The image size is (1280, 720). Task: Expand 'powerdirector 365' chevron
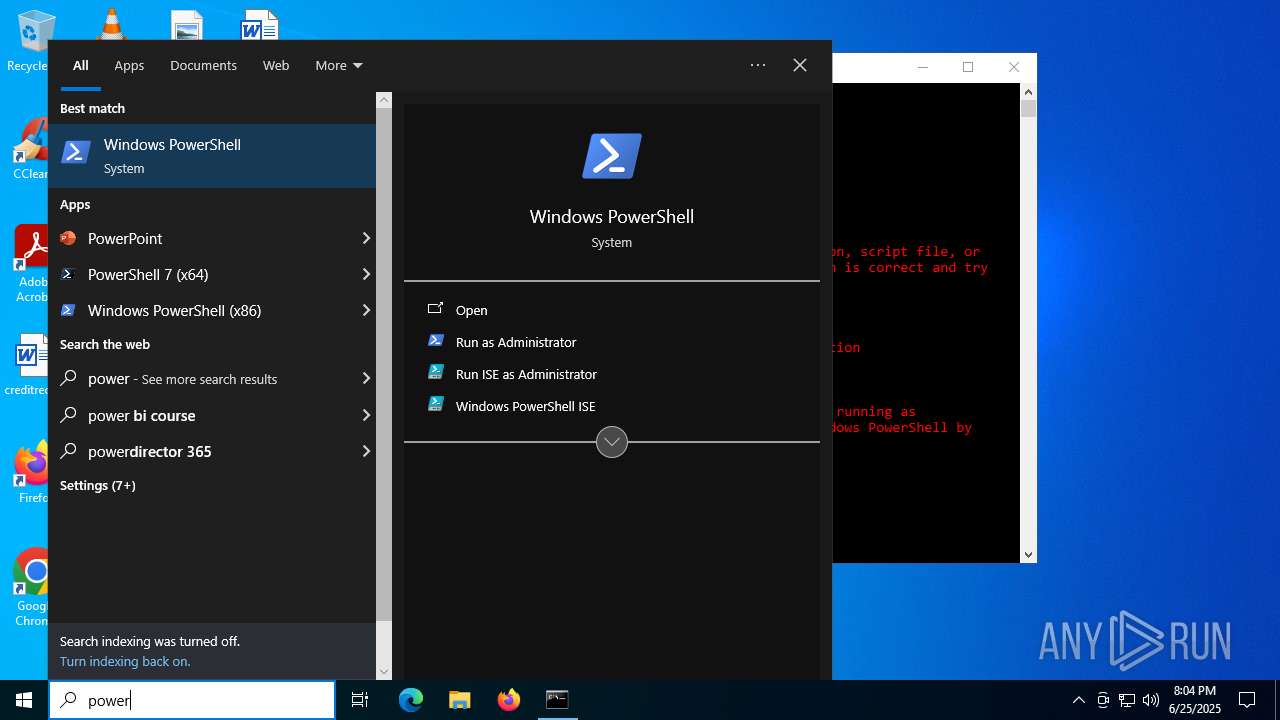pos(366,451)
